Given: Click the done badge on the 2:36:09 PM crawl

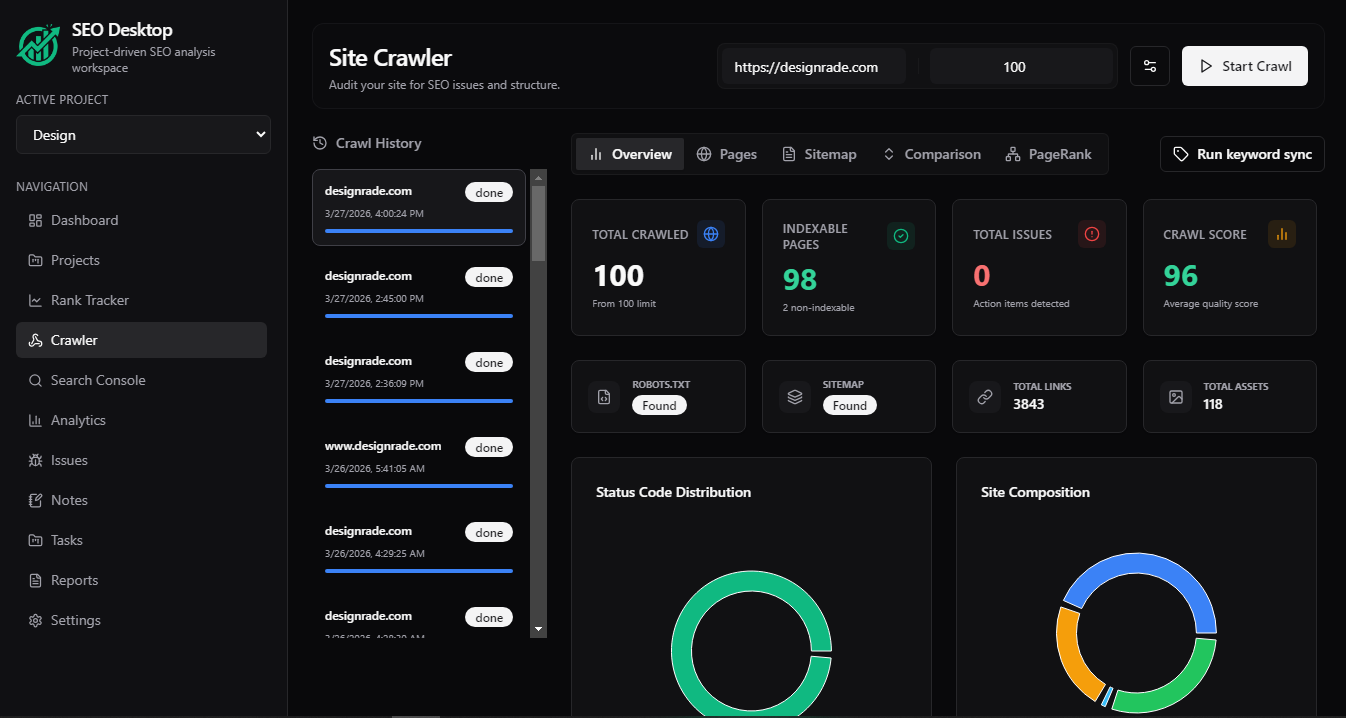Looking at the screenshot, I should click(x=489, y=362).
